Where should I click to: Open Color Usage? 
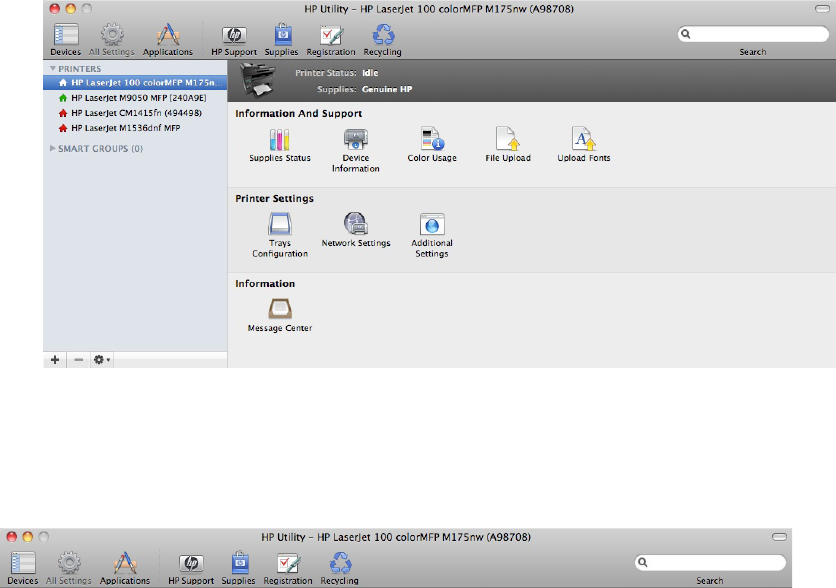click(432, 145)
